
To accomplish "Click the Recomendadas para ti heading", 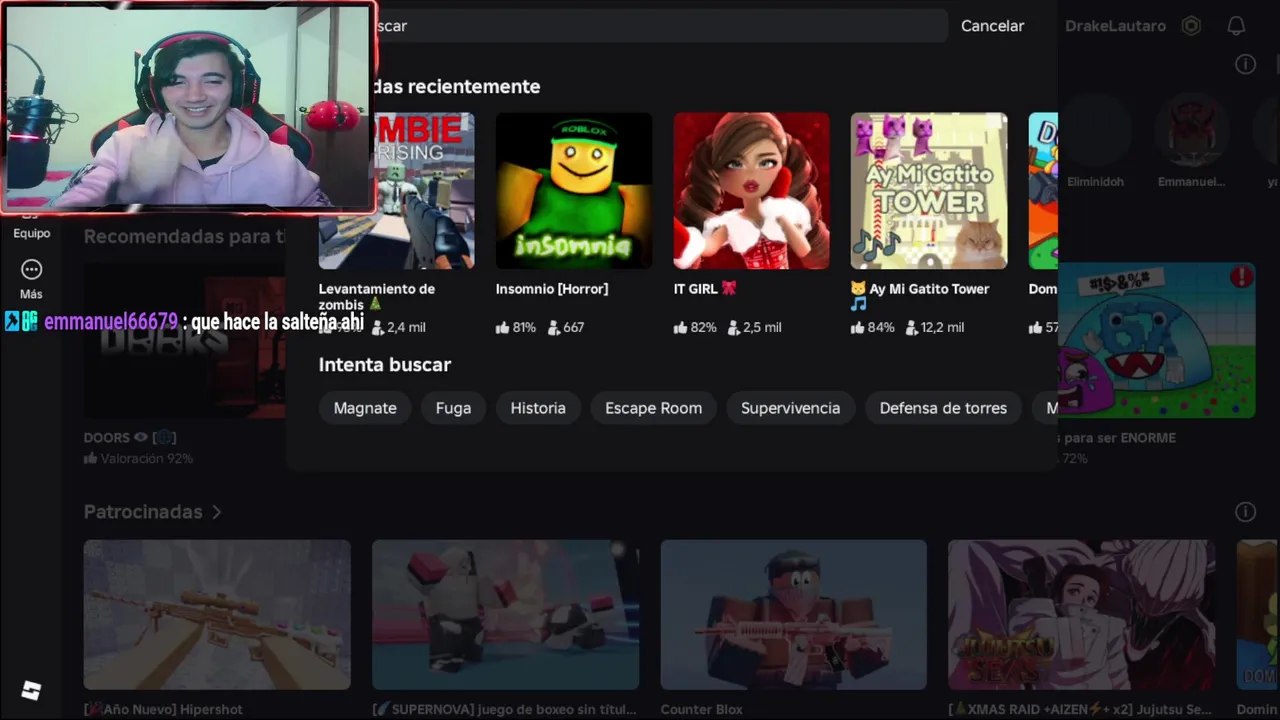I will coord(184,237).
